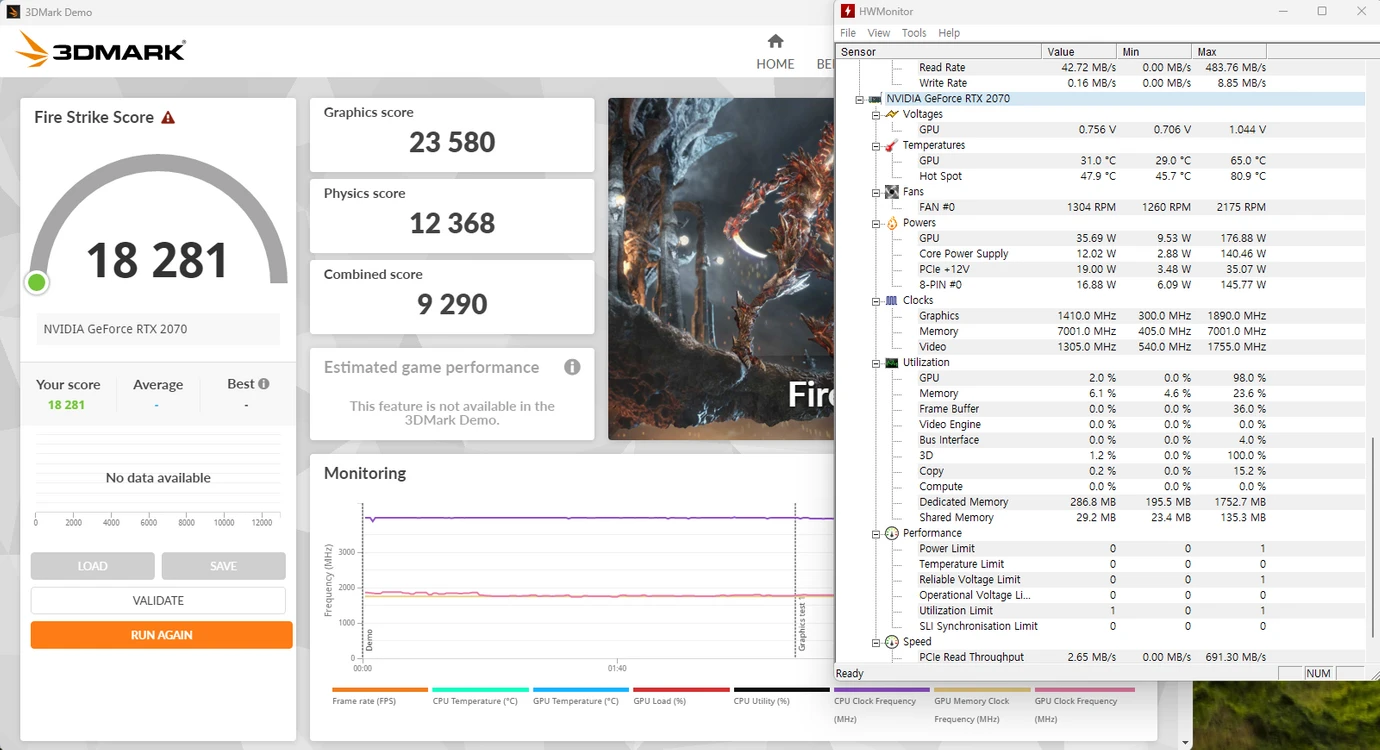1380x750 pixels.
Task: Toggle Frame rate (FPS) legend swatch
Action: 380,690
